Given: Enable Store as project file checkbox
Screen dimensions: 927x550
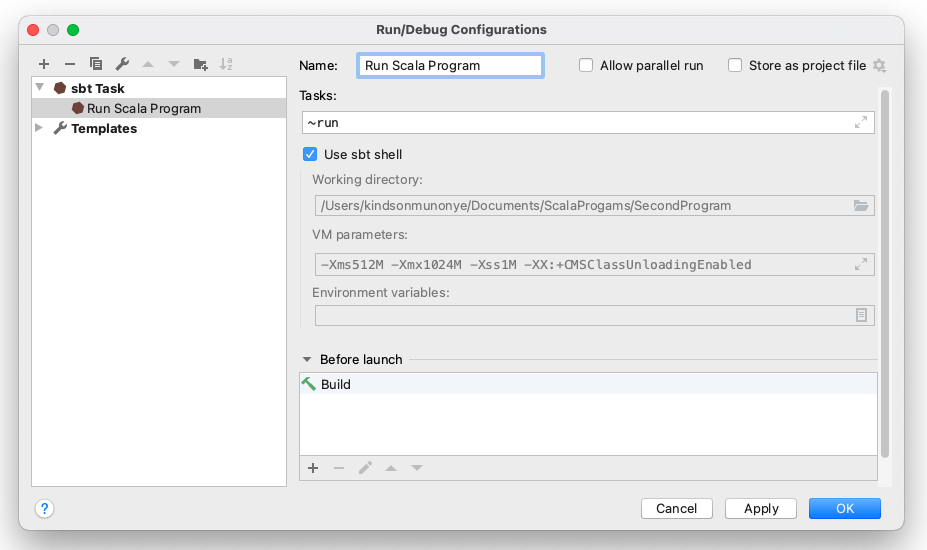Looking at the screenshot, I should tap(735, 66).
